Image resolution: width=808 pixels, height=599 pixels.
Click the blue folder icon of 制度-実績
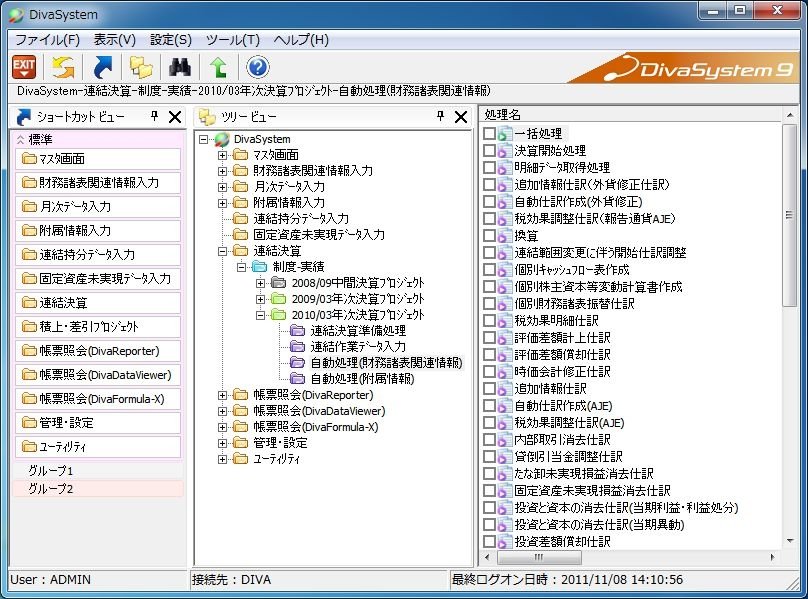259,267
